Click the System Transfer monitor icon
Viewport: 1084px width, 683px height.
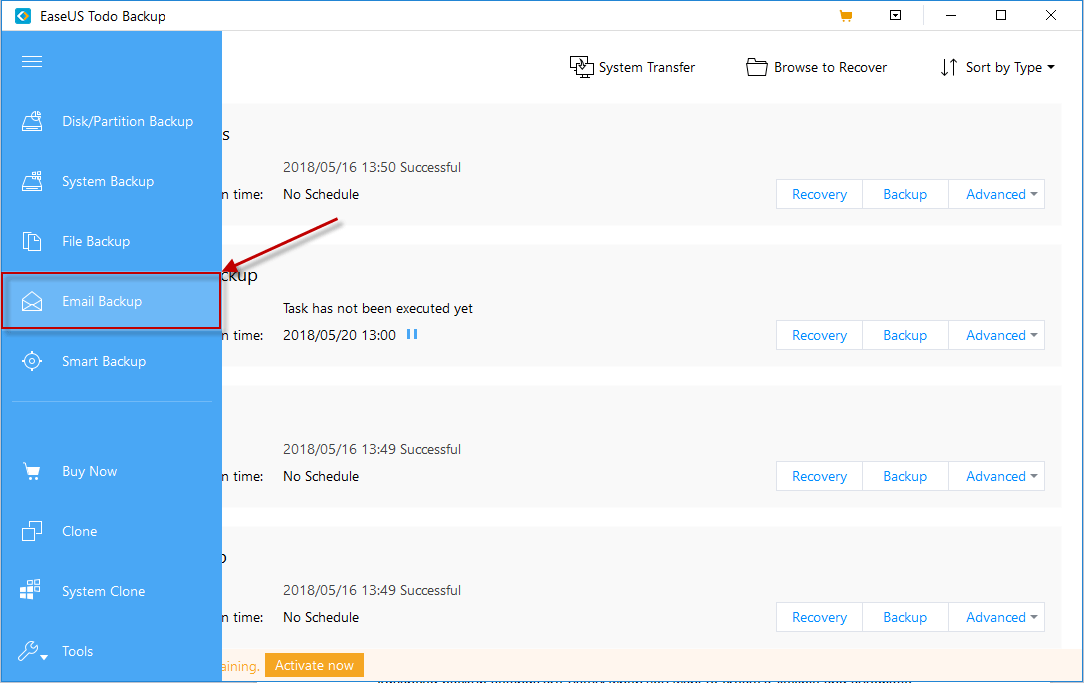click(x=581, y=67)
